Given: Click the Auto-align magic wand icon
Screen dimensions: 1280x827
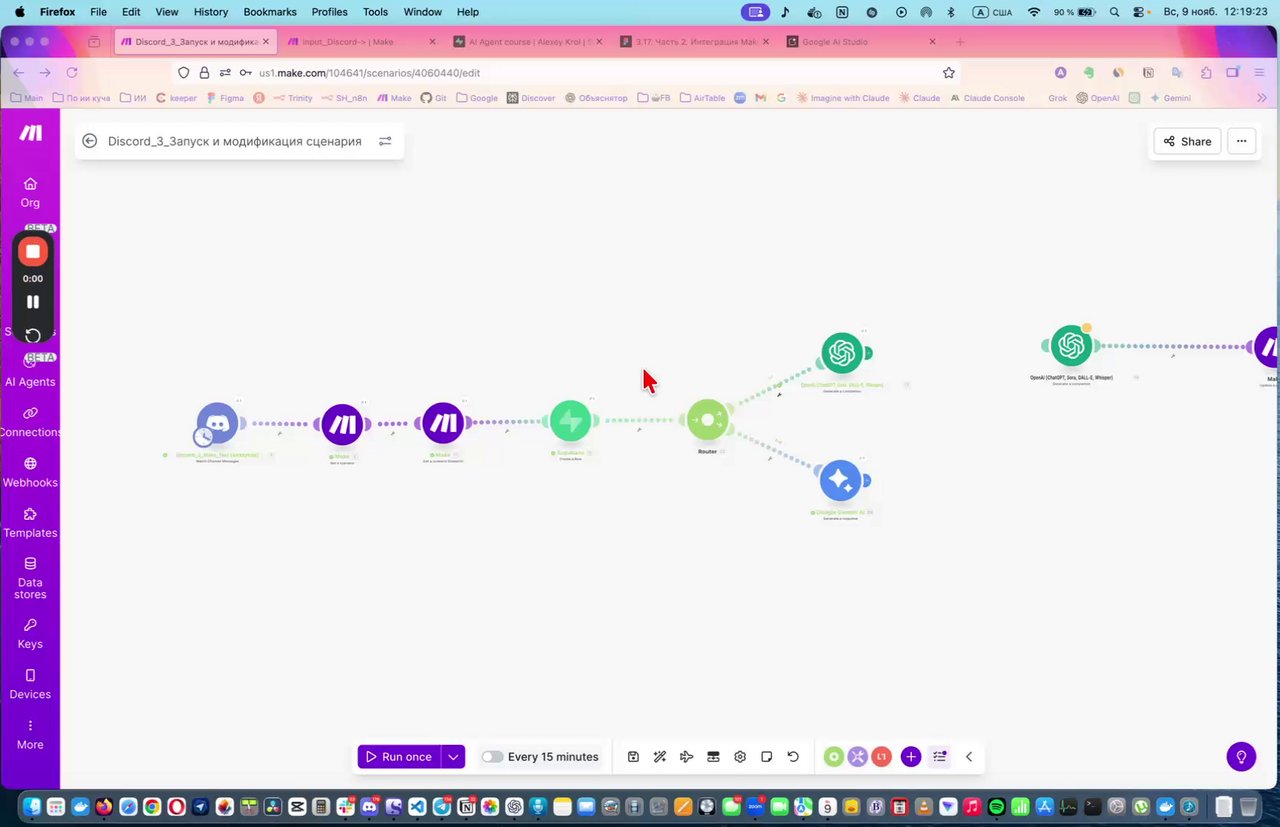Looking at the screenshot, I should tap(660, 757).
